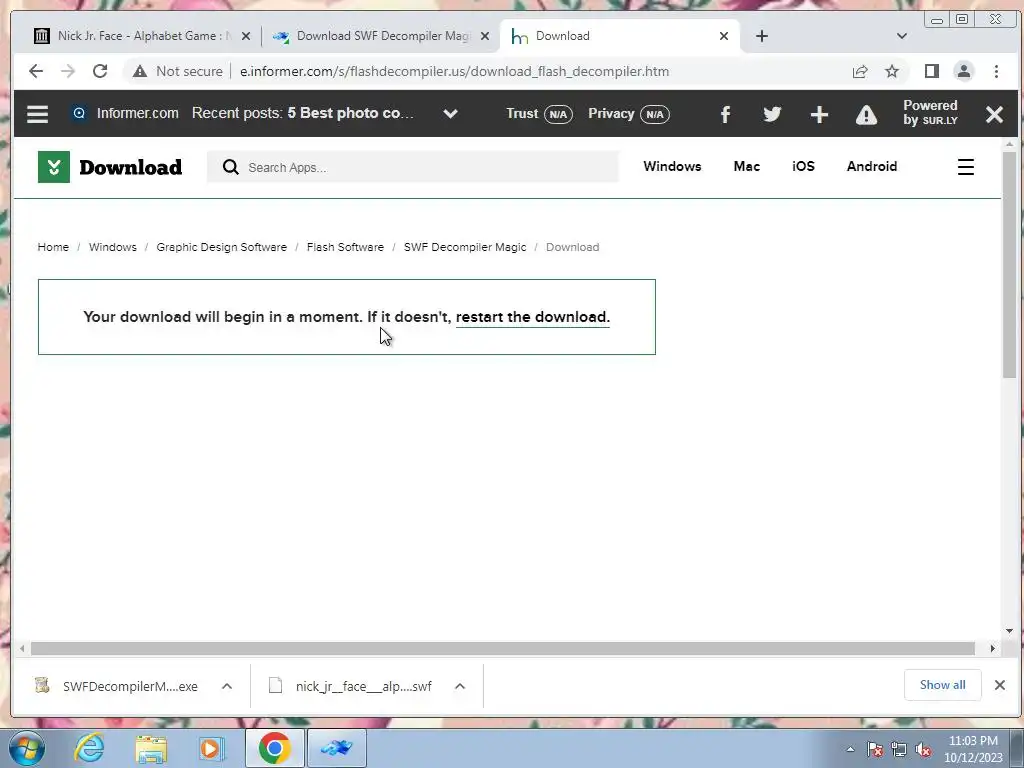This screenshot has height=768, width=1024.
Task: Close the Nick Jr. Face tab
Action: (x=246, y=36)
